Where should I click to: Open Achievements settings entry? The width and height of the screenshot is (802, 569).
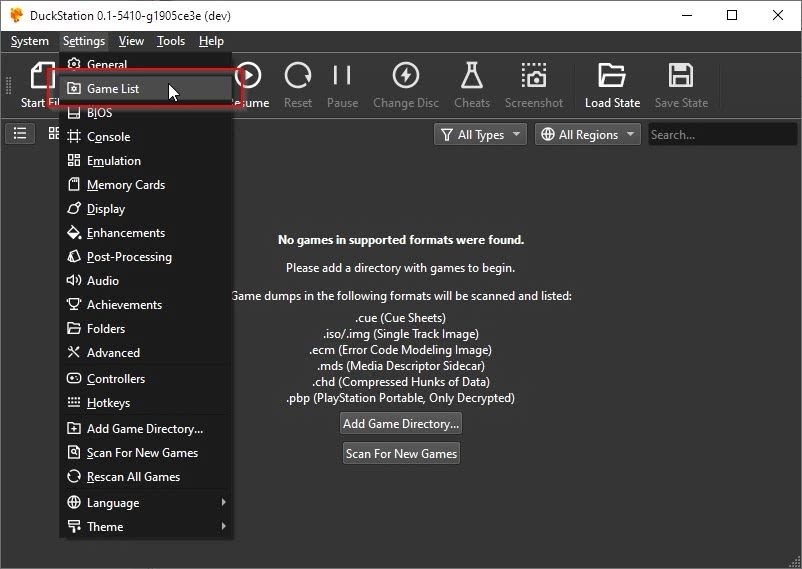(146, 304)
